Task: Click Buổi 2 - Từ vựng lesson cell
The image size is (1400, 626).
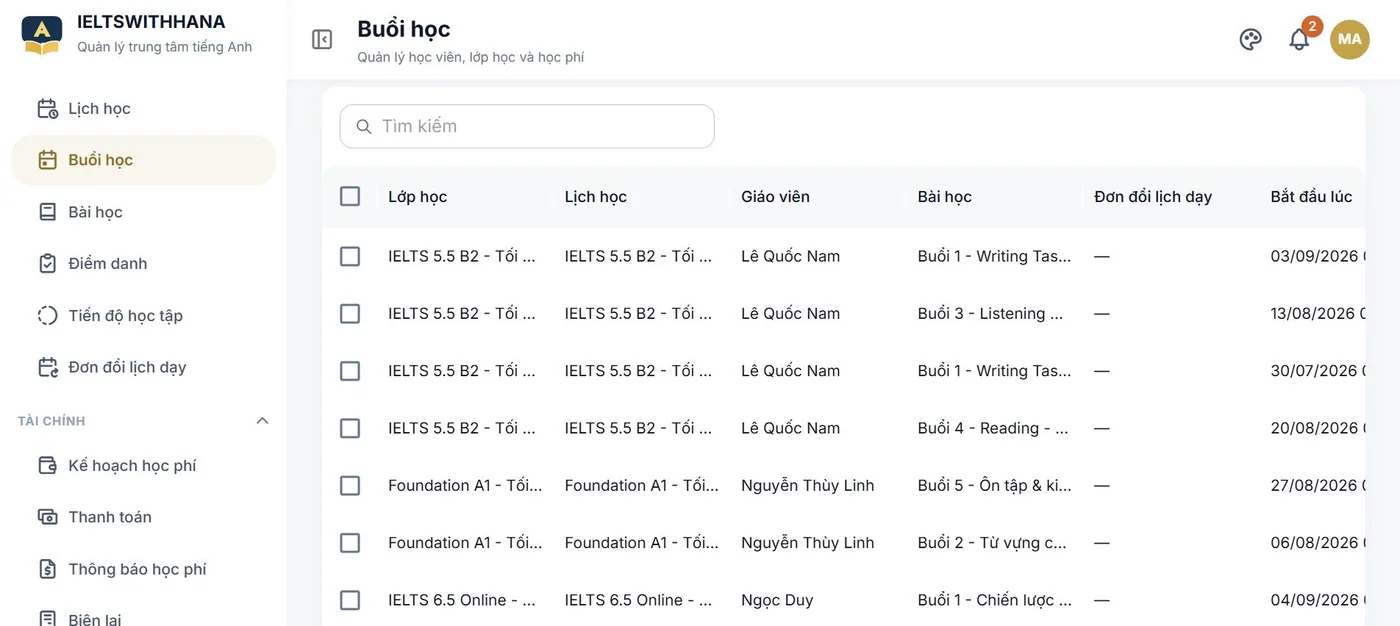Action: coord(992,543)
